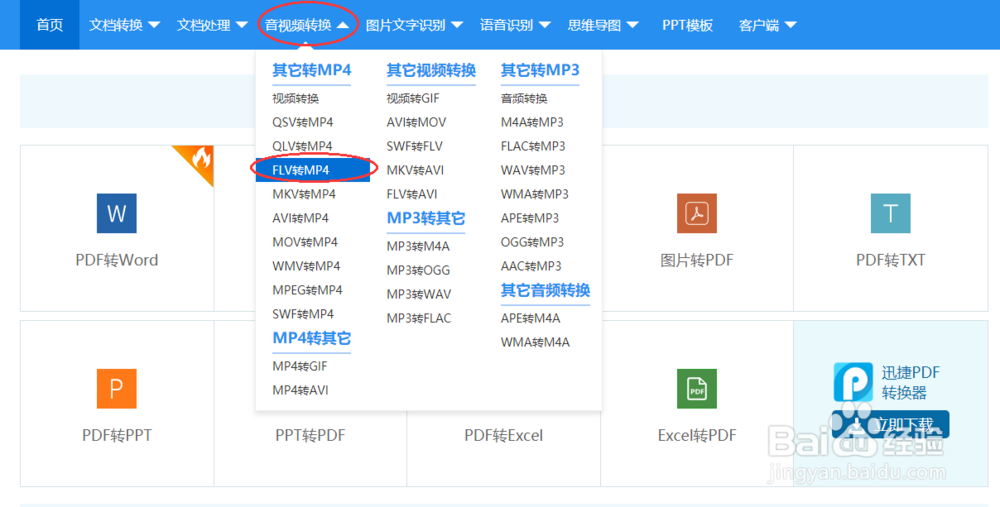This screenshot has height=507, width=1000.
Task: Select MKV转MP4 option
Action: 304,194
